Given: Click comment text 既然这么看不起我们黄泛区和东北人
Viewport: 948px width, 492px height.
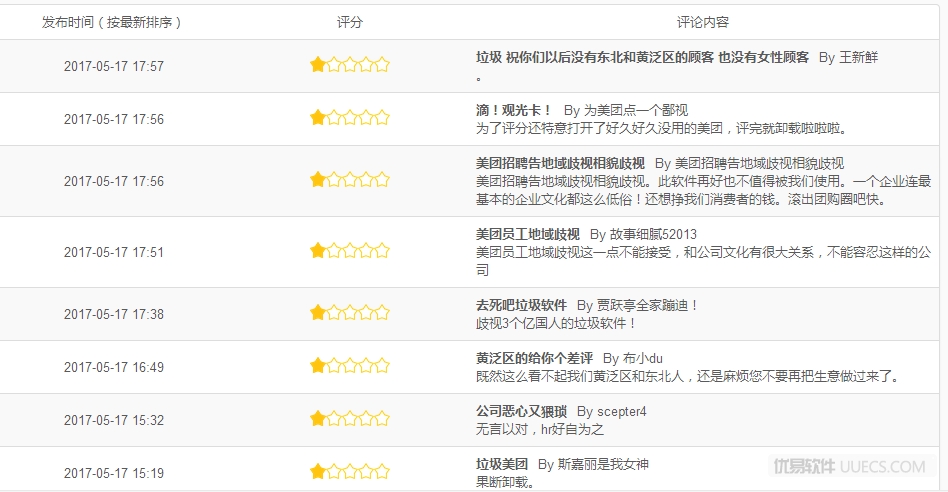Looking at the screenshot, I should [580, 376].
